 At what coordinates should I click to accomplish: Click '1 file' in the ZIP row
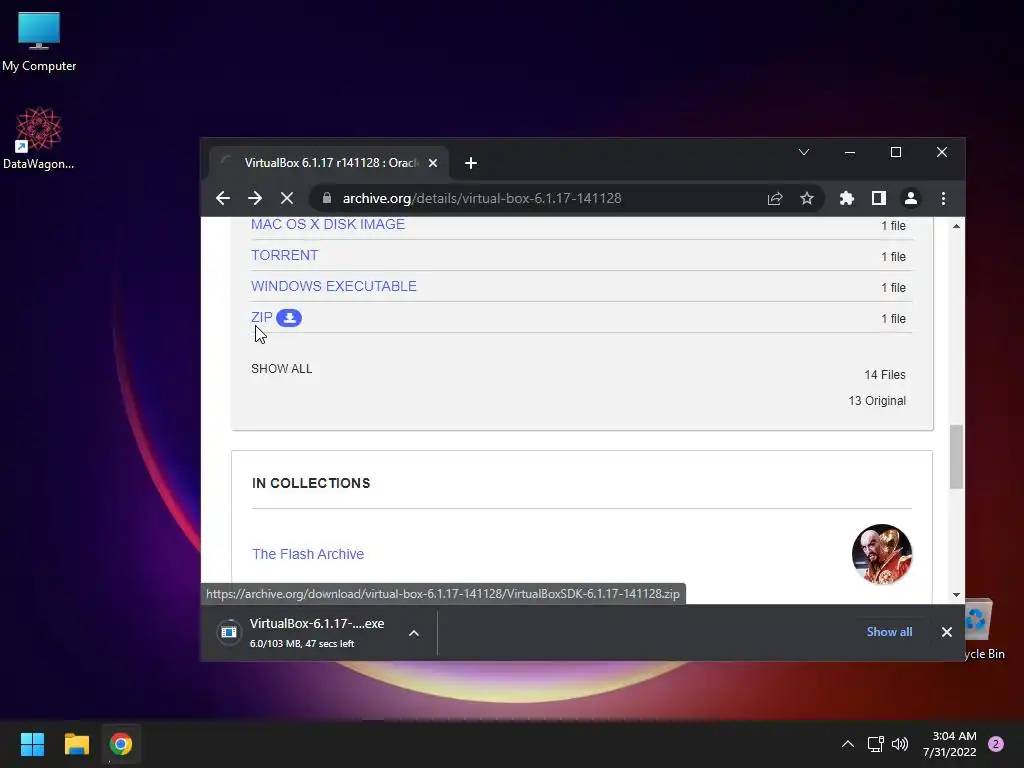tap(893, 319)
